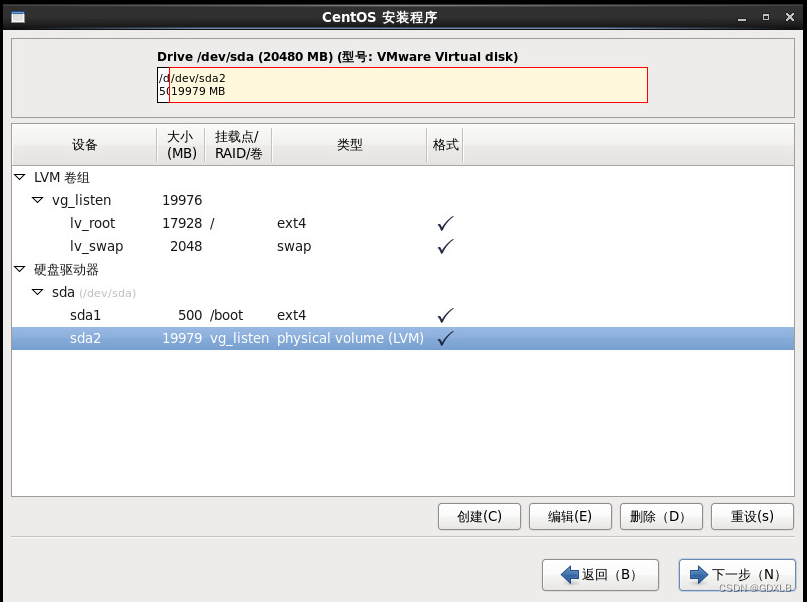
Task: Collapse the sda drive node
Action: click(x=38, y=292)
